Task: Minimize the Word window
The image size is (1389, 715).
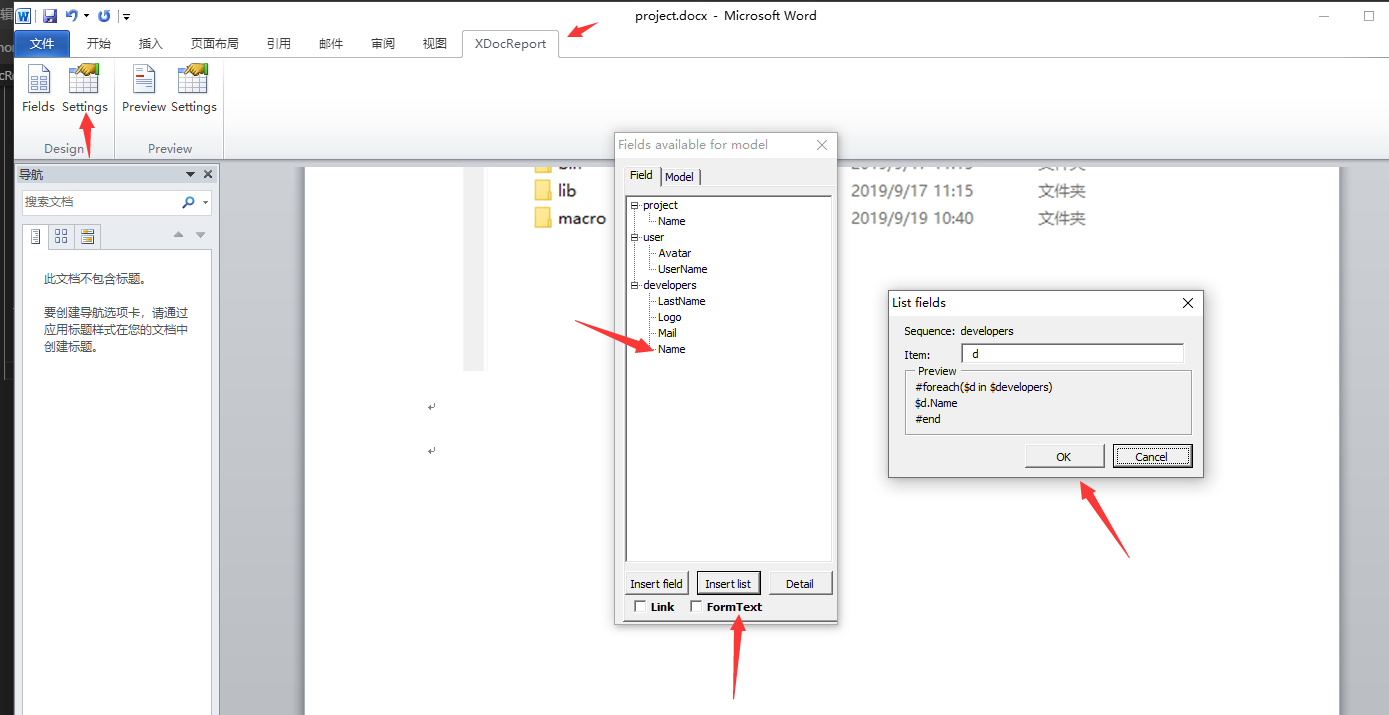Action: [x=1323, y=16]
